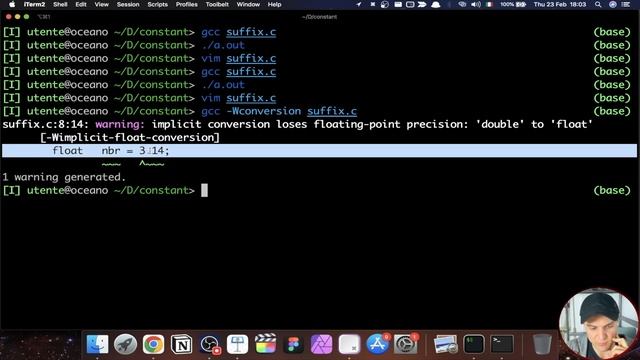Click the battery status in the menu bar
Screen dimensions: 640x360
[513, 4]
